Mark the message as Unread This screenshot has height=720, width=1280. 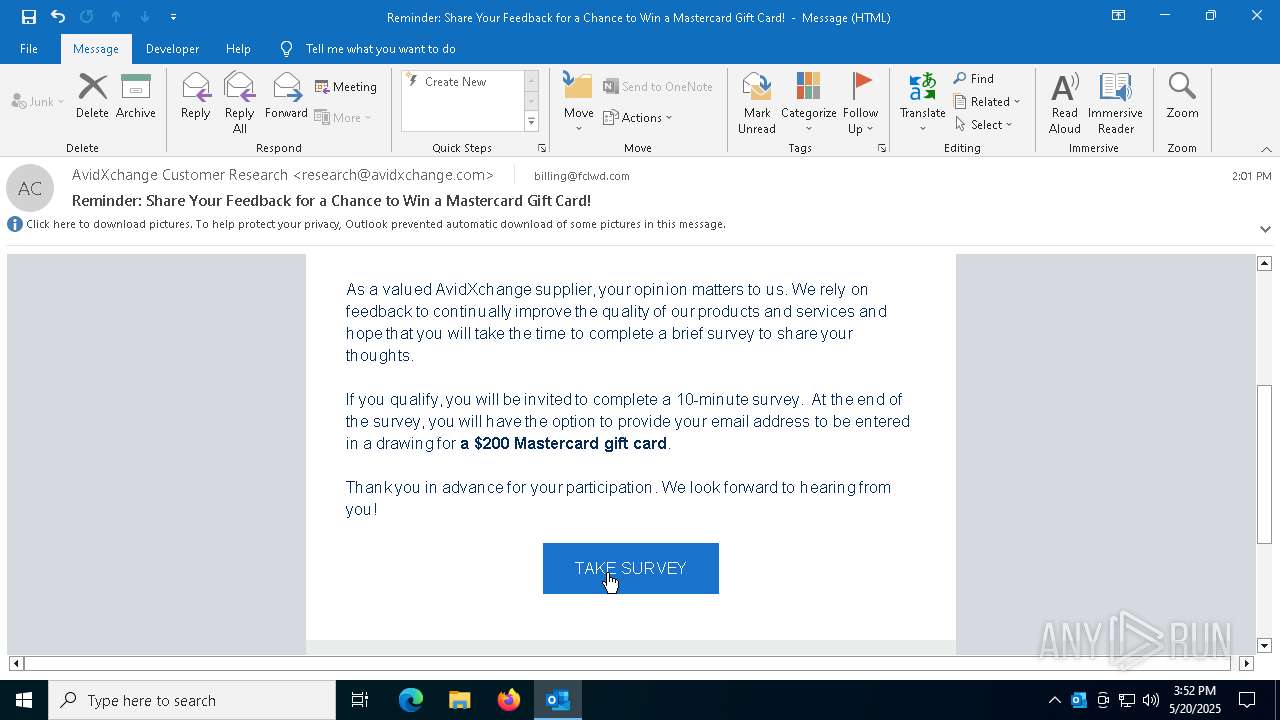point(757,103)
